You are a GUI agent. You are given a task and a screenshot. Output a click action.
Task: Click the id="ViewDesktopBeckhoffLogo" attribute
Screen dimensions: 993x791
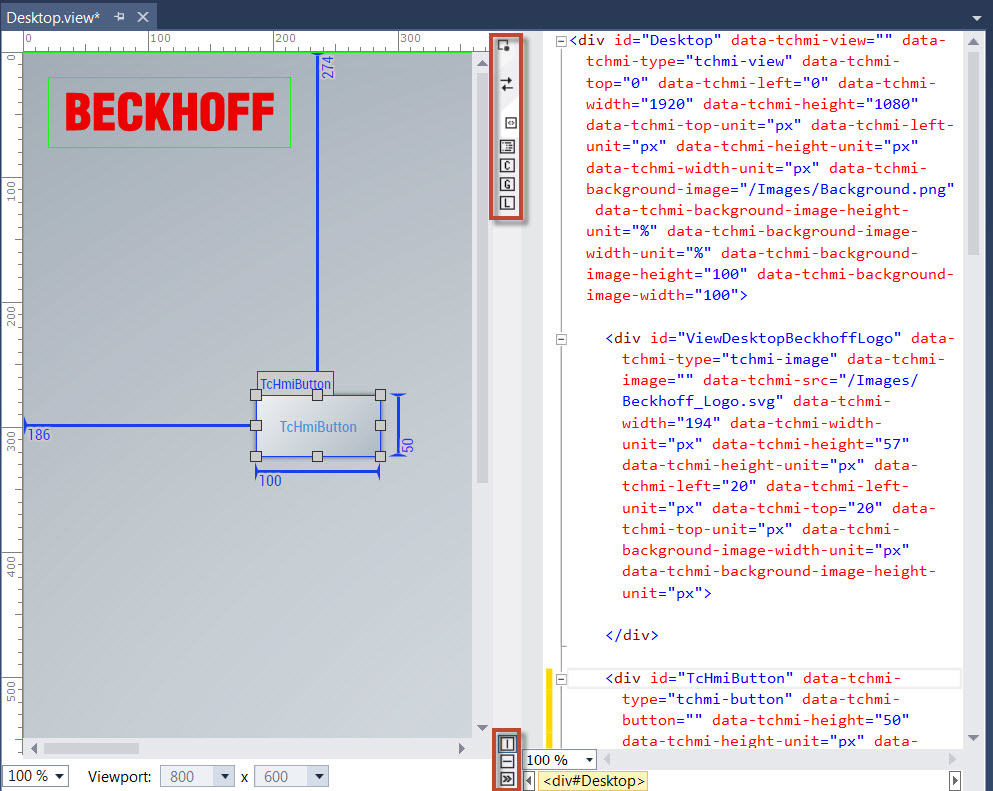tap(776, 338)
